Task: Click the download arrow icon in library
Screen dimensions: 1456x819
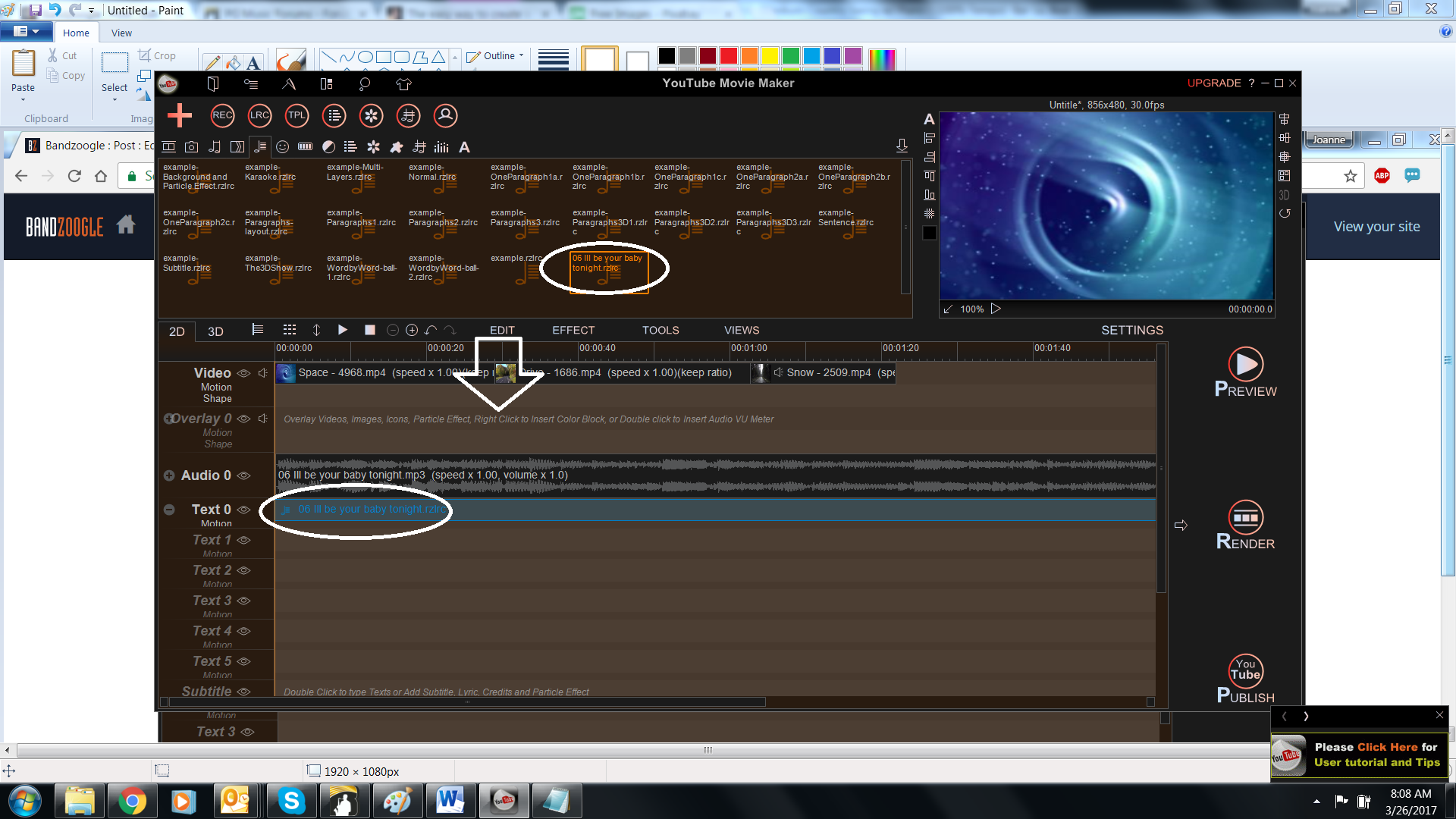Action: [x=902, y=146]
